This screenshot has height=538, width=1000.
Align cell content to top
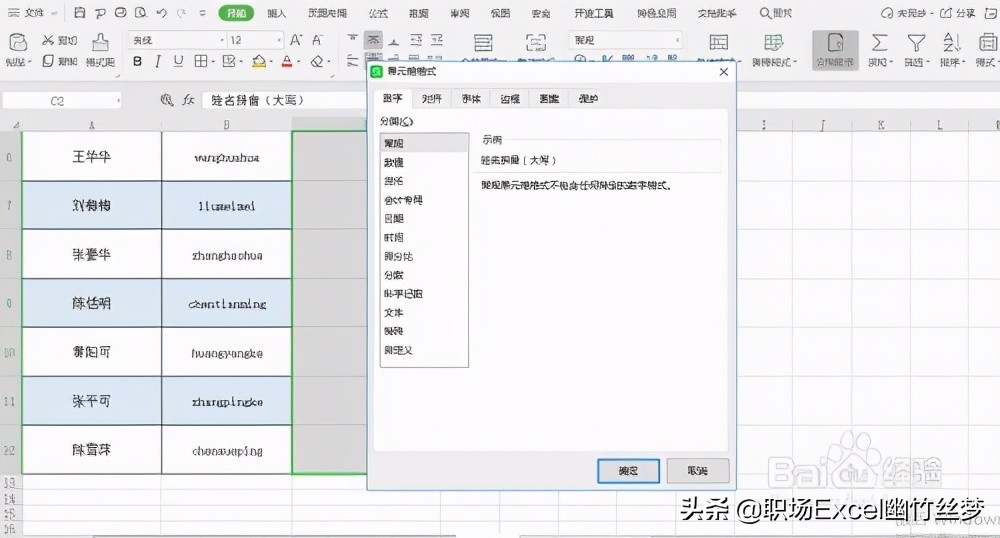[353, 40]
